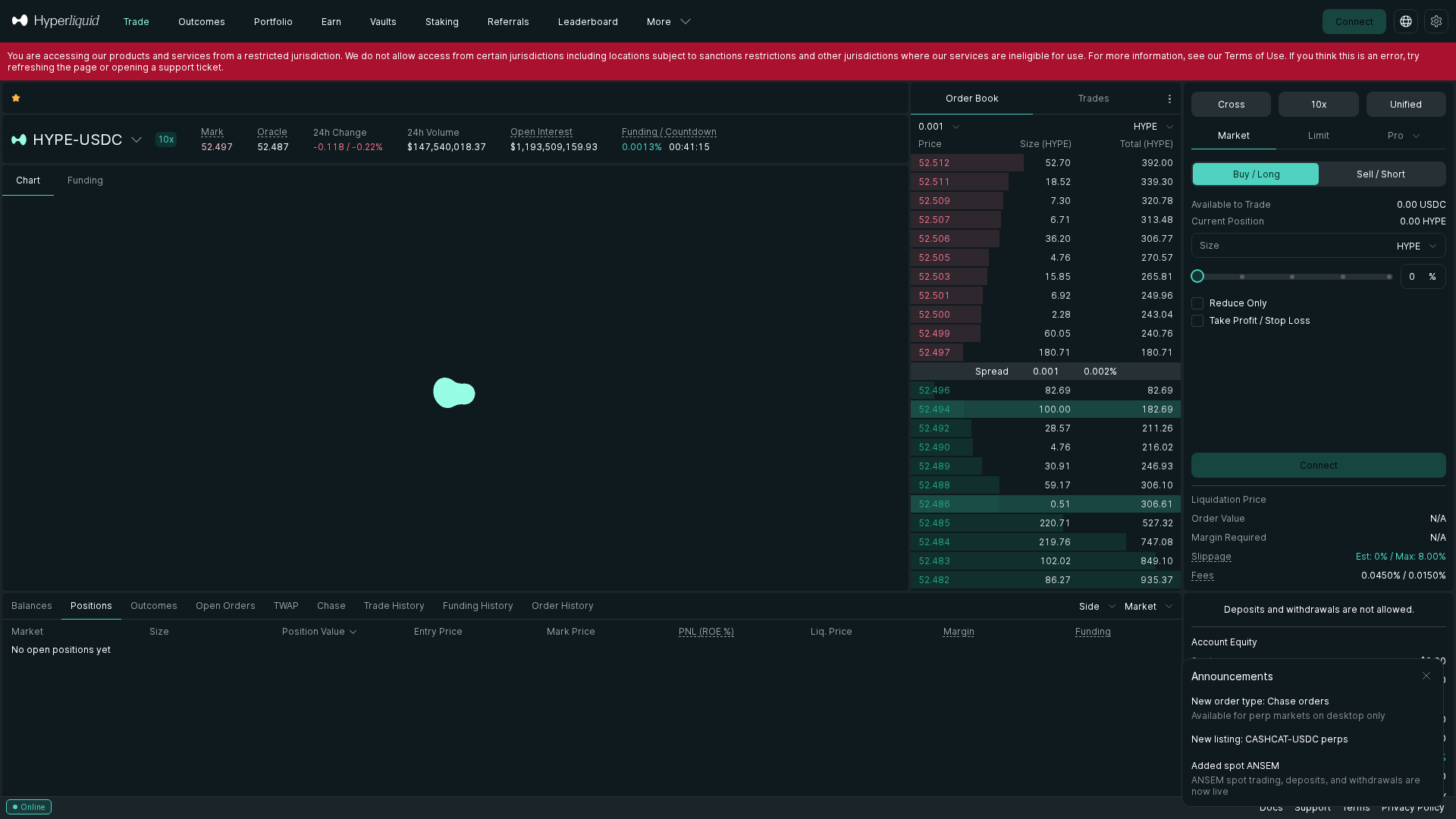Image resolution: width=1456 pixels, height=819 pixels.
Task: Switch to the Chart tab
Action: click(x=28, y=180)
